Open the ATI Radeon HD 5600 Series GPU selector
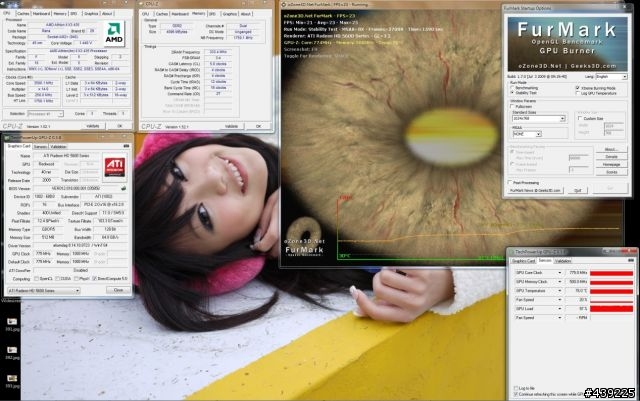 [x=43, y=291]
